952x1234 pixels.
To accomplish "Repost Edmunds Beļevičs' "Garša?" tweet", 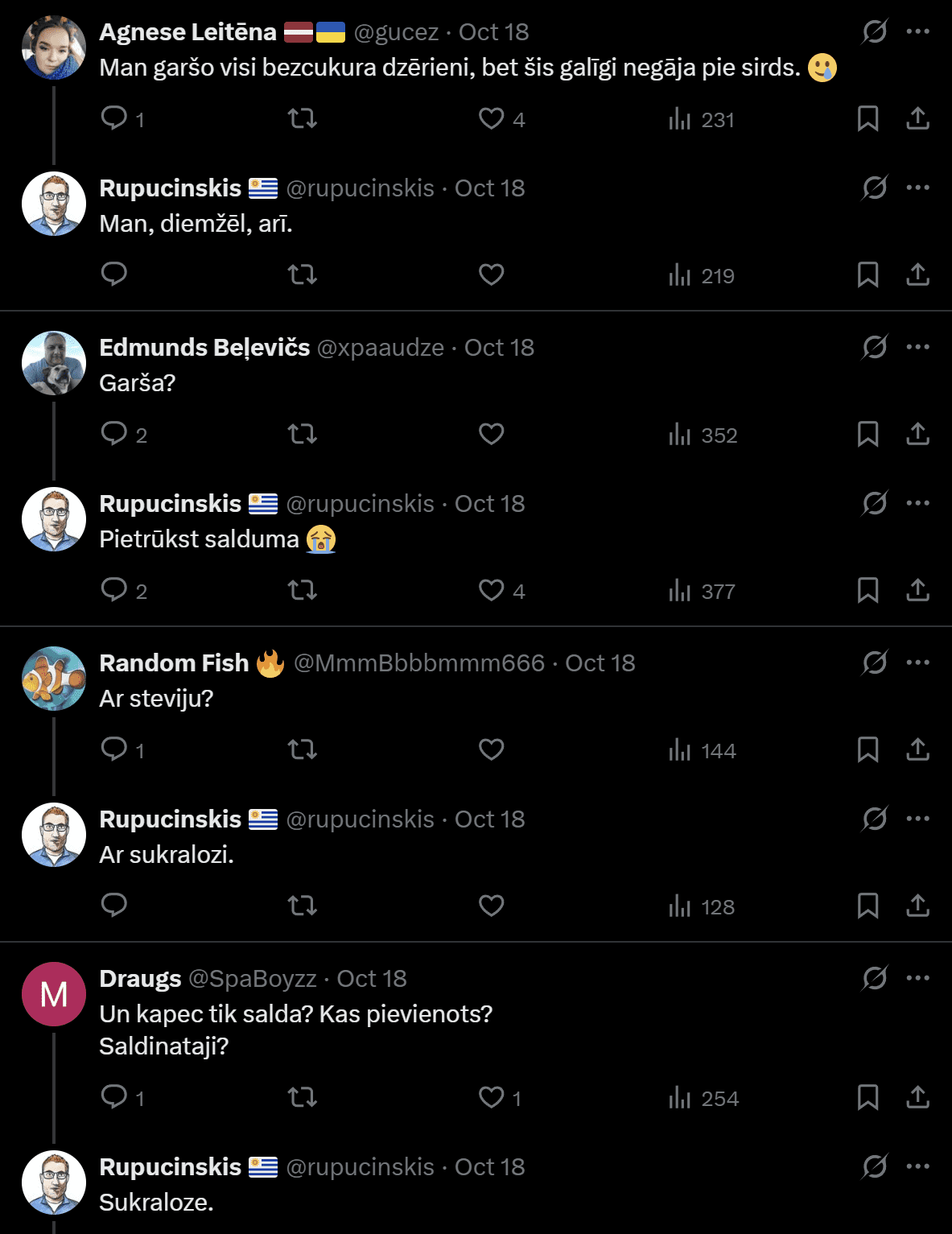I will [303, 435].
